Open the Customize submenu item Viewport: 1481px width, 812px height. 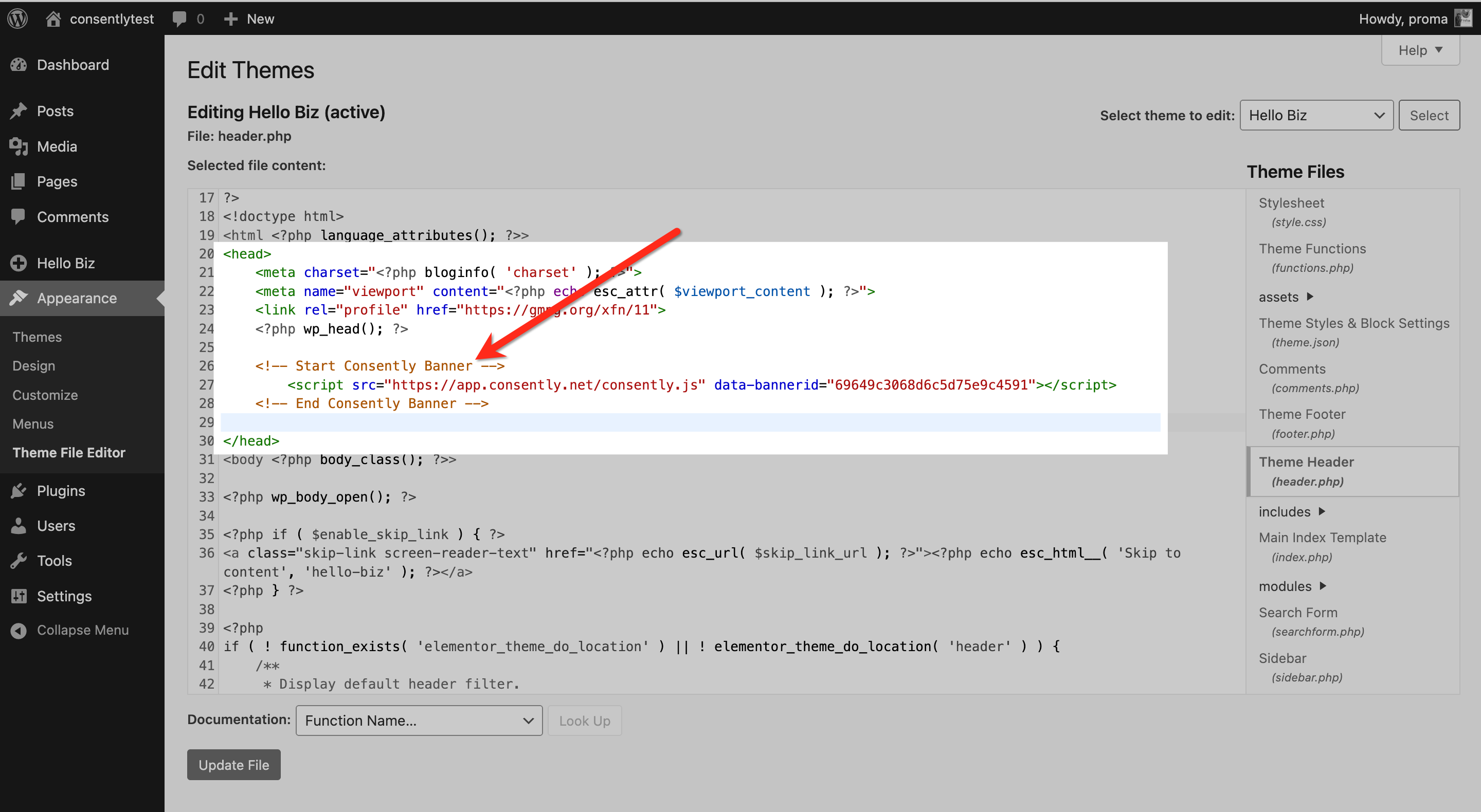click(45, 395)
